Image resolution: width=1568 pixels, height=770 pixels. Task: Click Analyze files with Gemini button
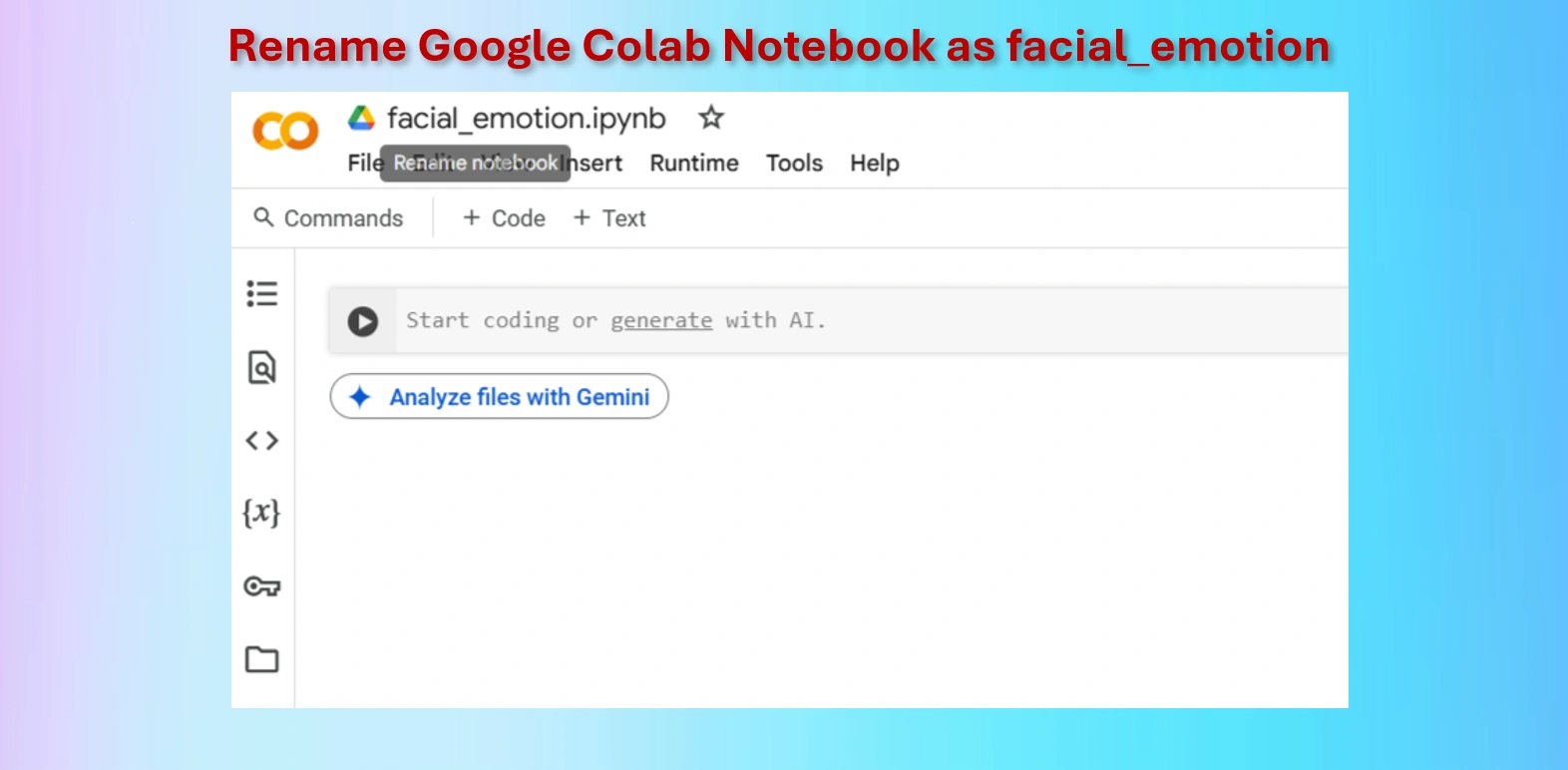[x=500, y=397]
